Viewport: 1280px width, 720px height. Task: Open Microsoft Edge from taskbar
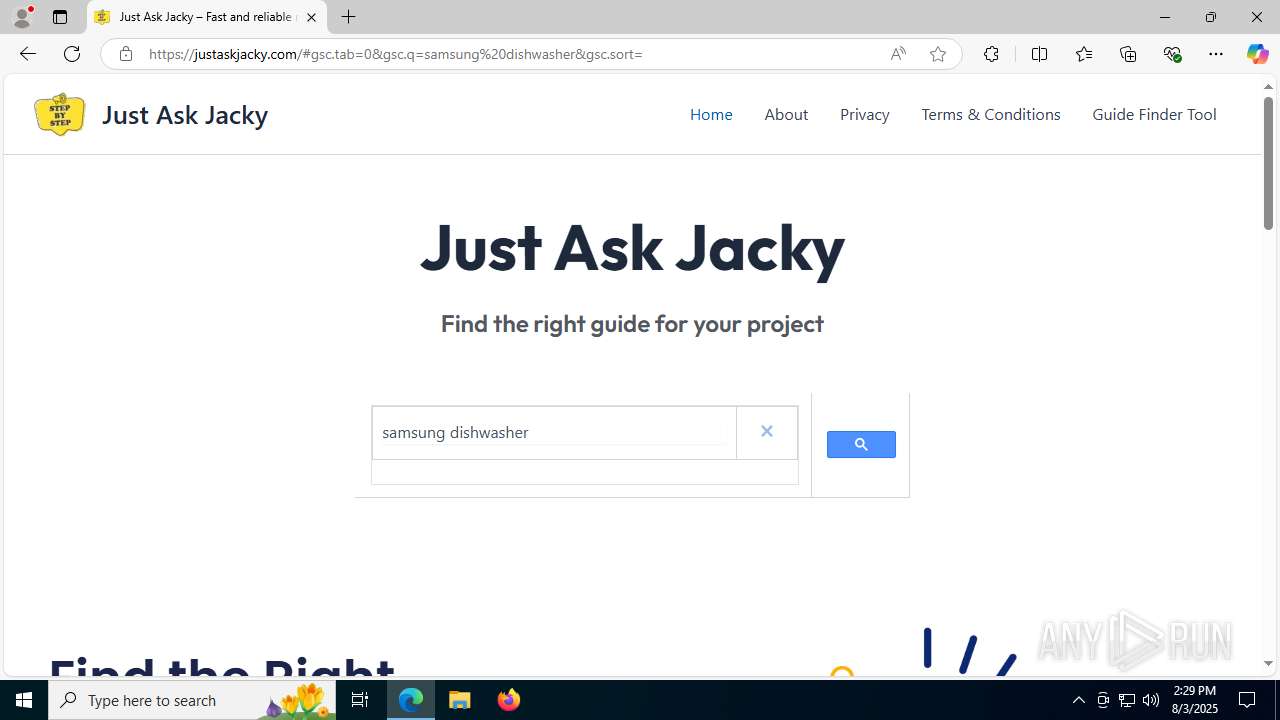411,700
